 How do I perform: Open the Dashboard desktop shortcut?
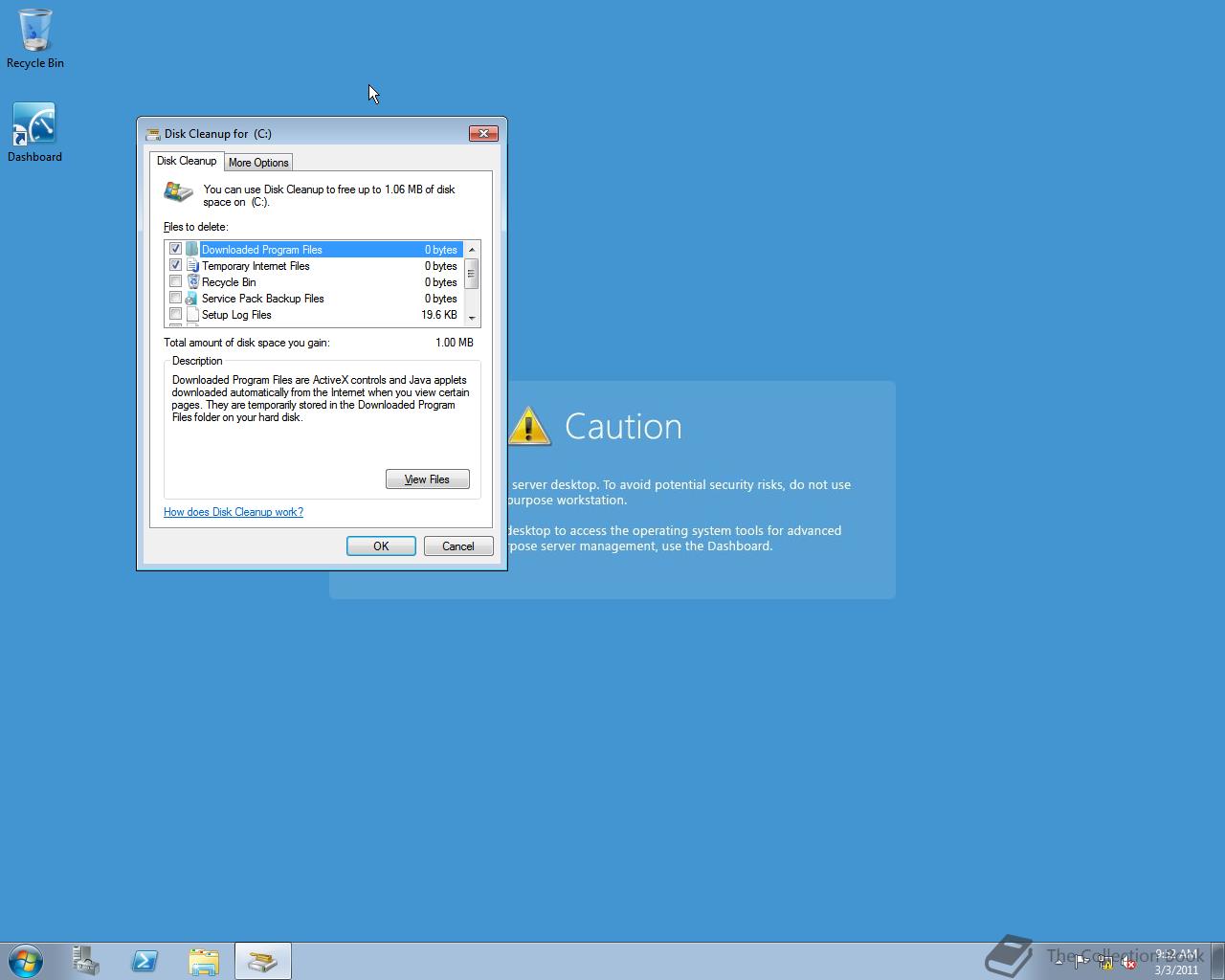[x=34, y=132]
